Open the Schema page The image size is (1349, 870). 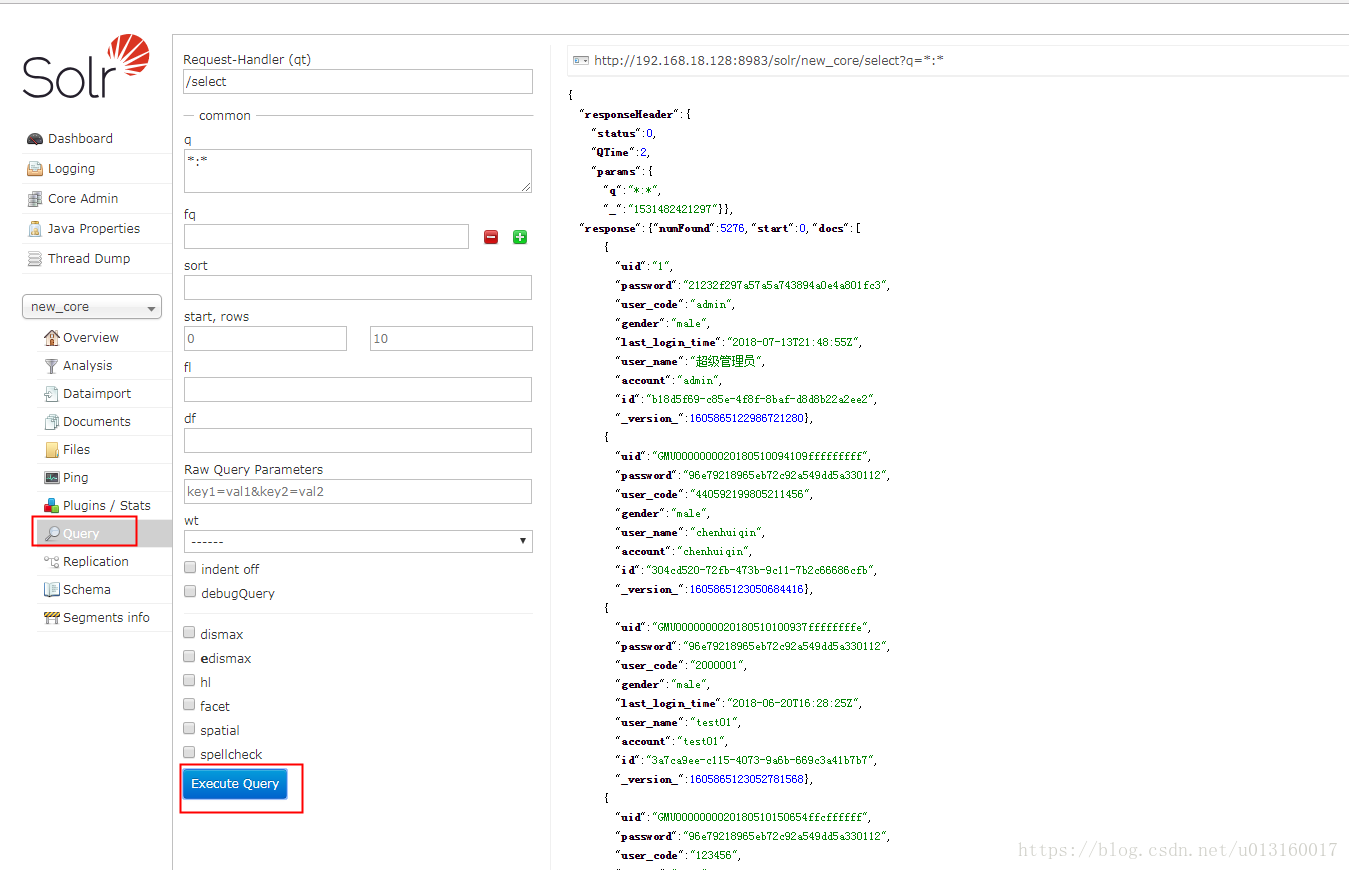[87, 590]
